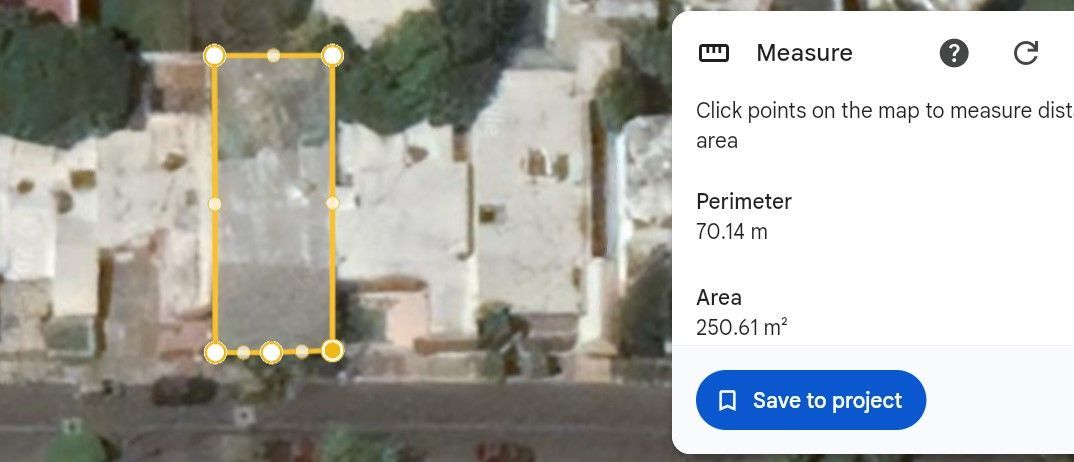The width and height of the screenshot is (1074, 462).
Task: Select the Area value 250.61 m²
Action: point(741,327)
